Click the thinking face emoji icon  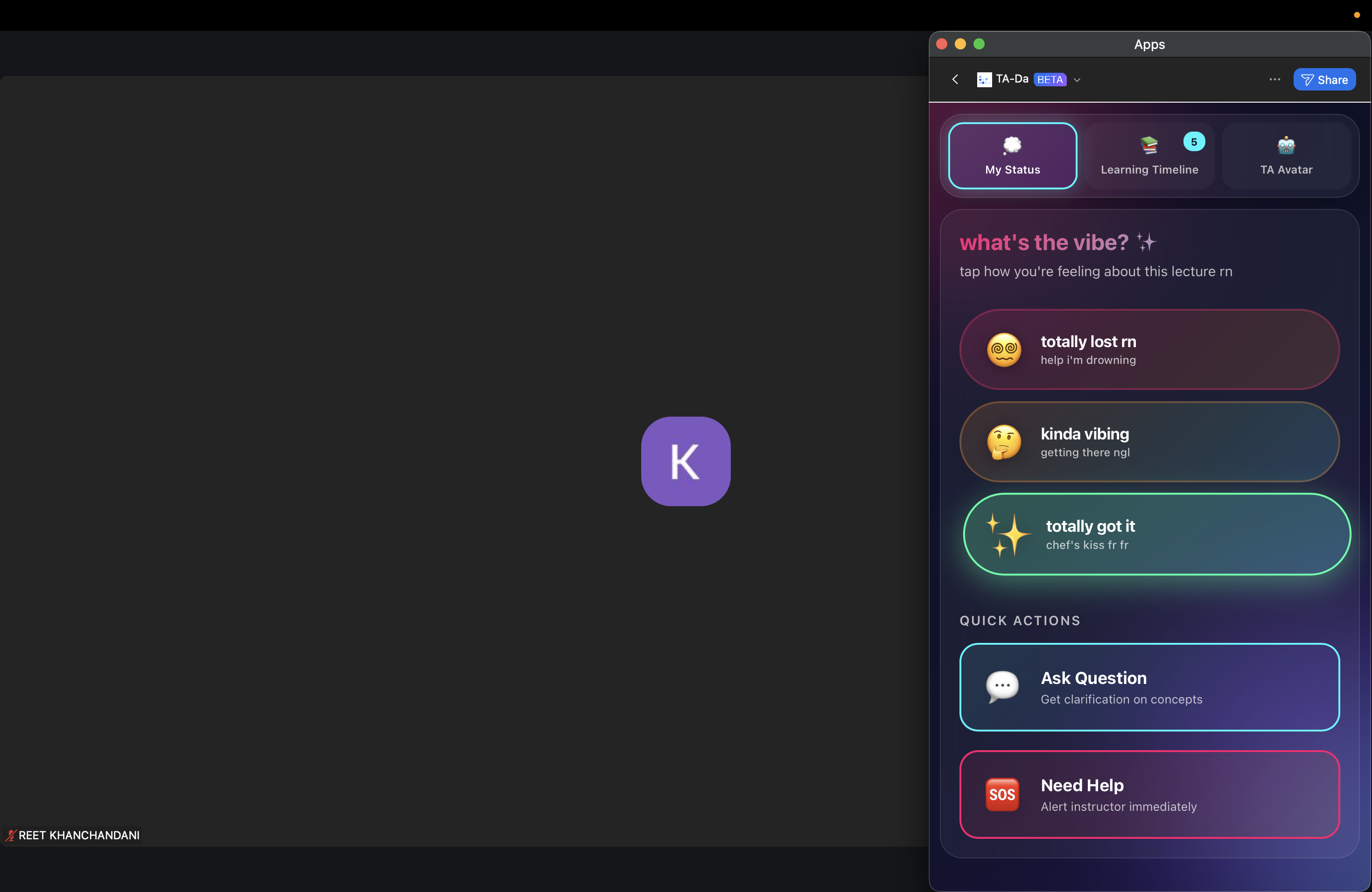[x=1004, y=442]
